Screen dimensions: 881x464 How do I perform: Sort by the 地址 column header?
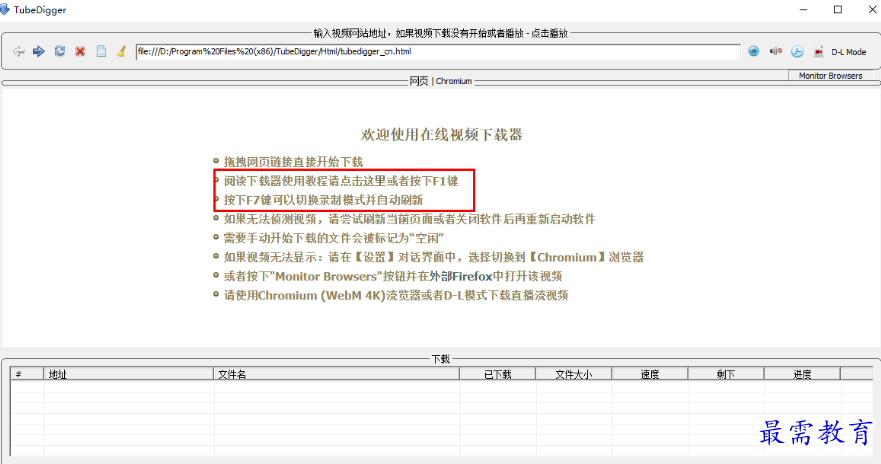(129, 374)
